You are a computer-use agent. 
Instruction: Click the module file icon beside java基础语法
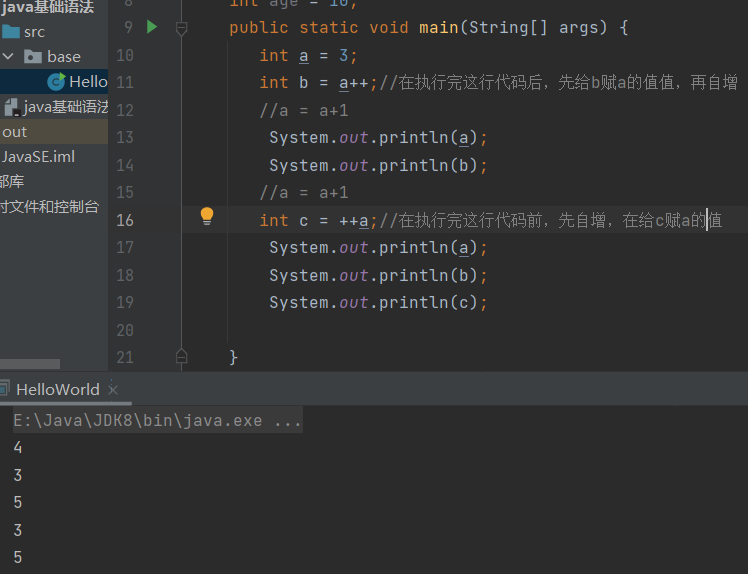pyautogui.click(x=12, y=107)
